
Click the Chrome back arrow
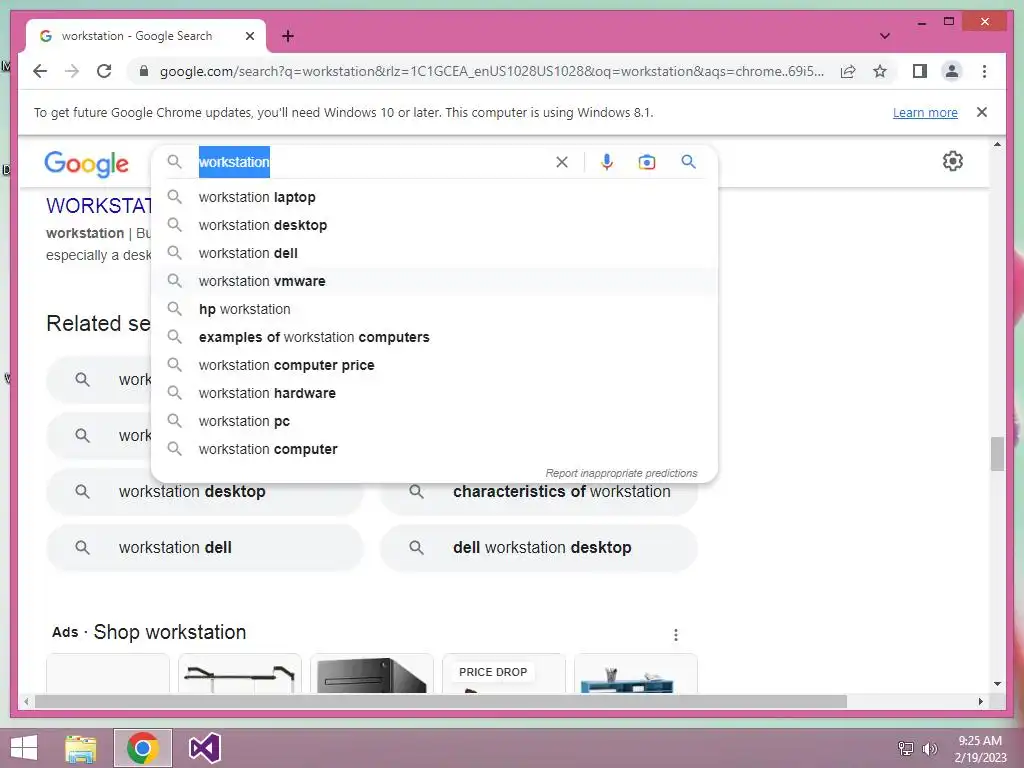pyautogui.click(x=40, y=71)
